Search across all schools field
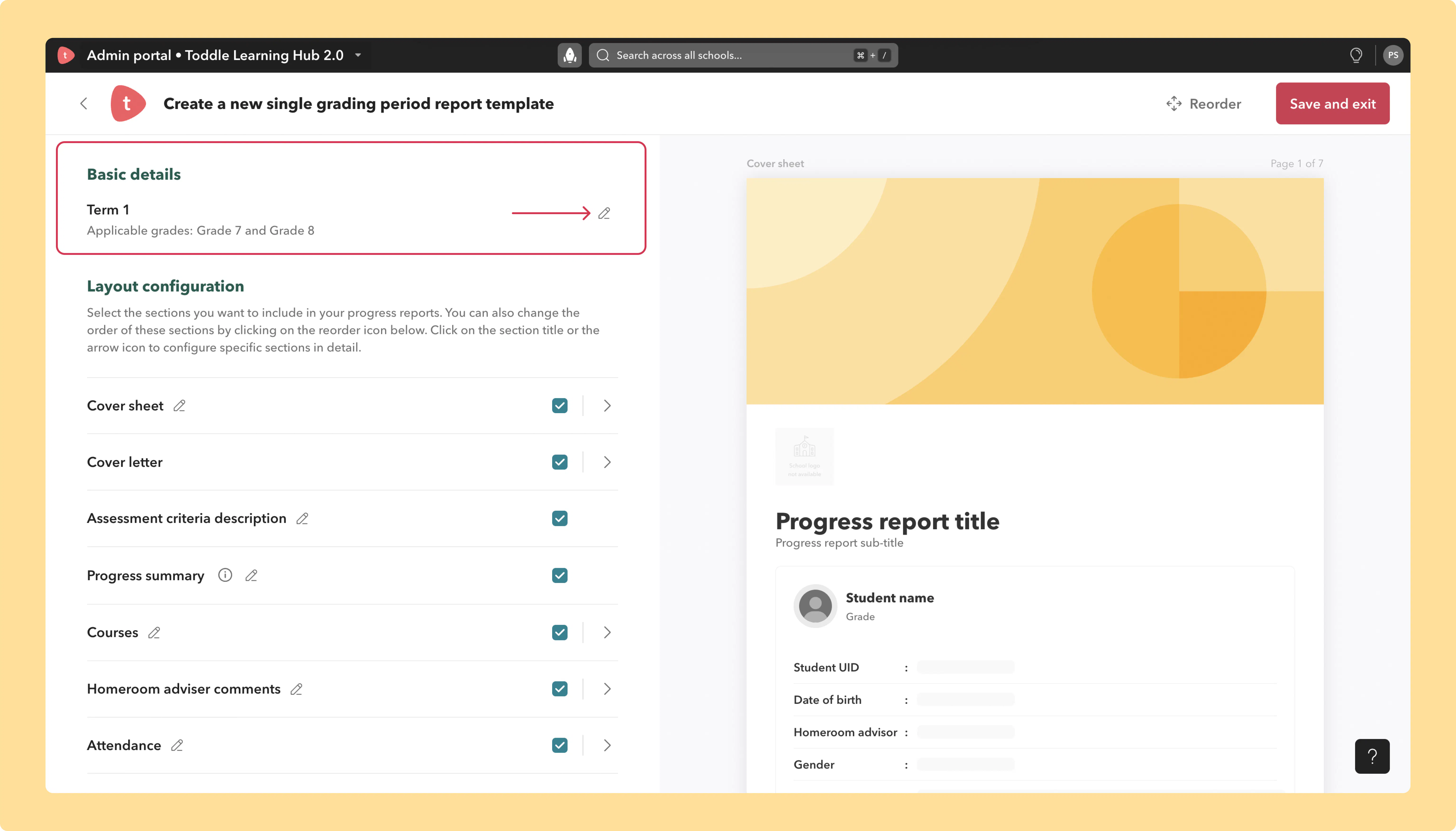Image resolution: width=1456 pixels, height=831 pixels. [x=743, y=55]
